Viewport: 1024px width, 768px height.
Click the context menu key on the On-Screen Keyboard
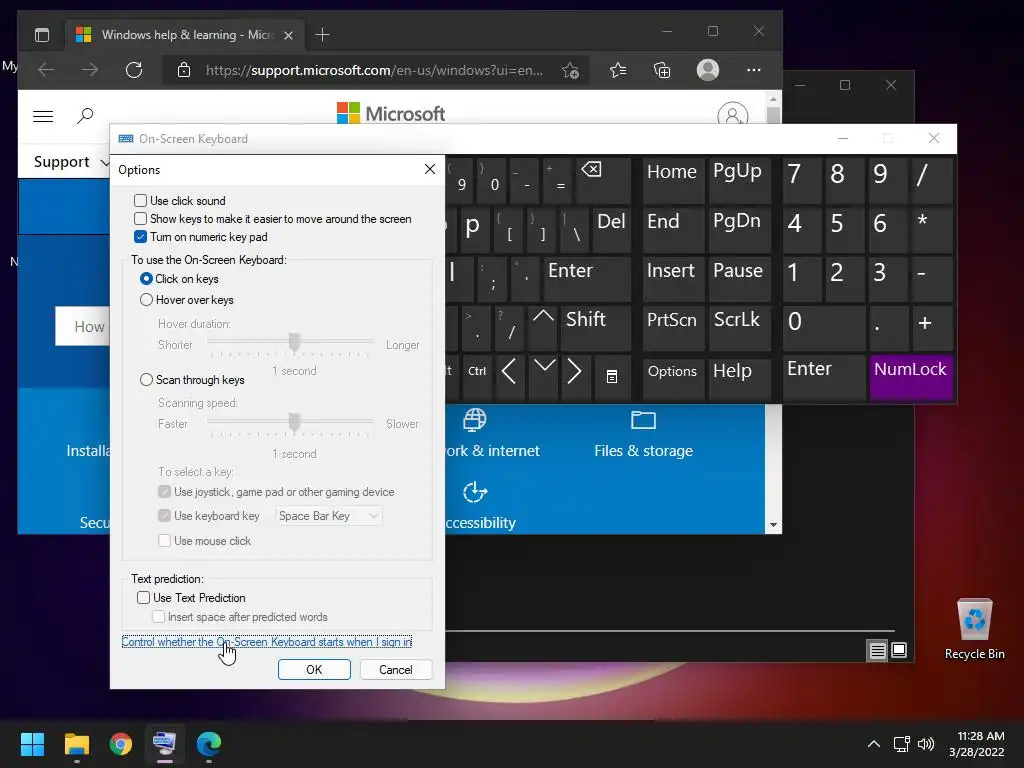click(x=612, y=377)
